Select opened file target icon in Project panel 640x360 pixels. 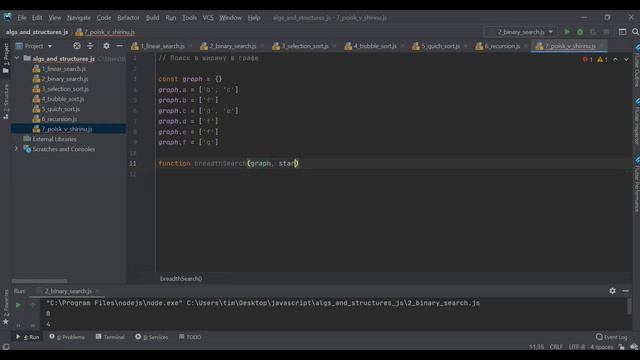click(x=77, y=46)
